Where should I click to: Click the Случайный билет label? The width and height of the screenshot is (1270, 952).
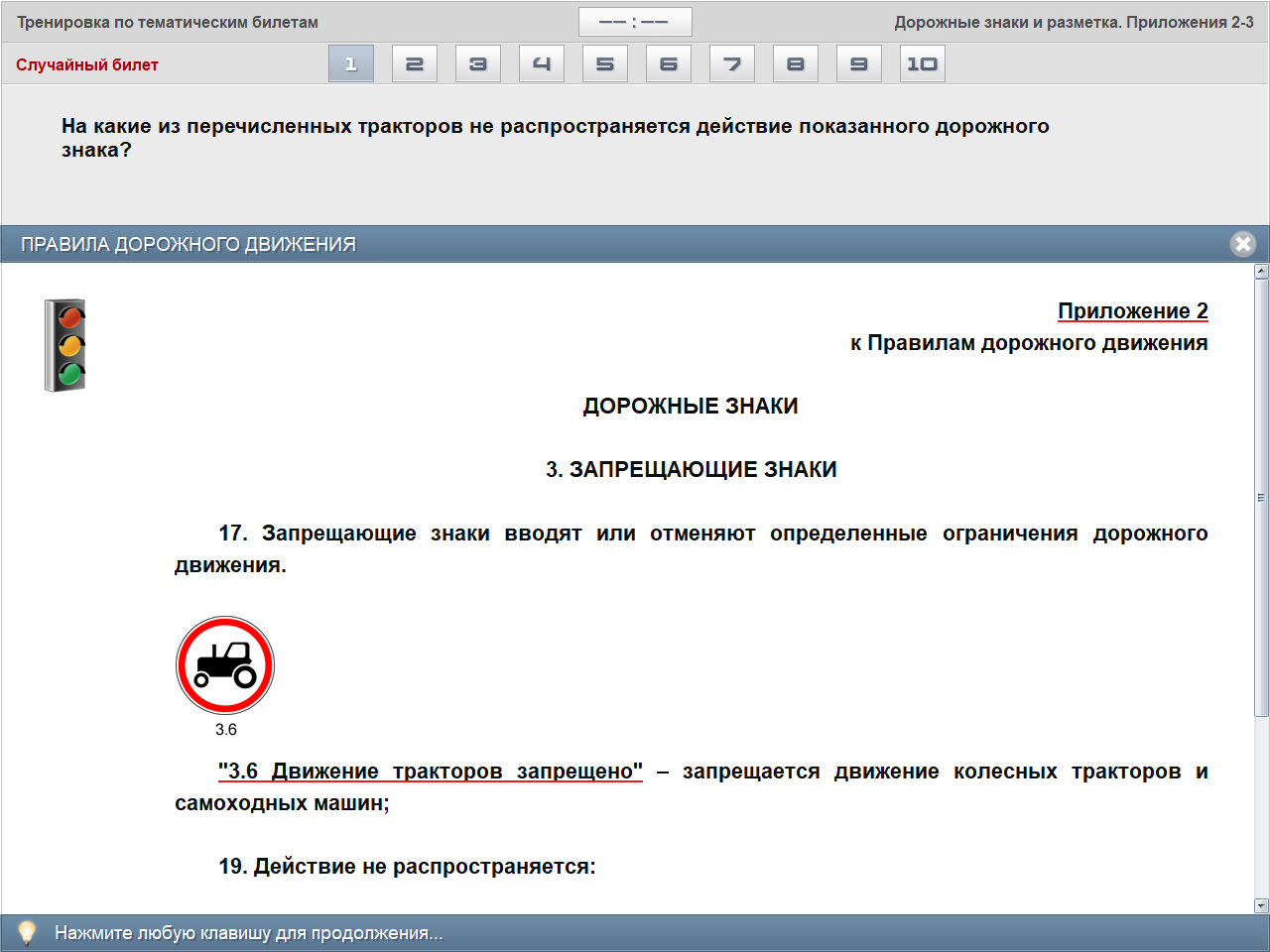tap(87, 64)
